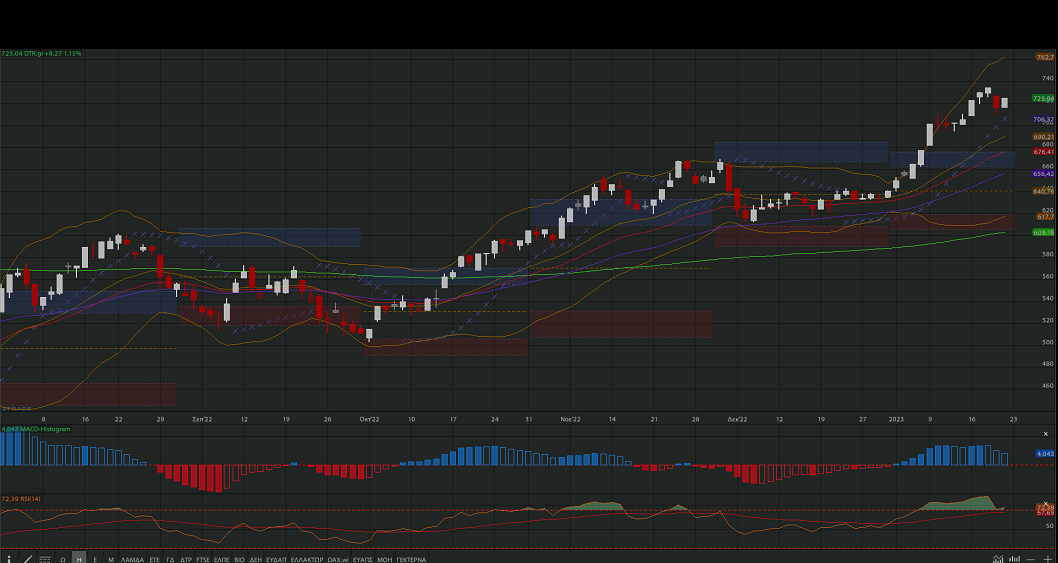Select the M timeframe

pos(111,560)
